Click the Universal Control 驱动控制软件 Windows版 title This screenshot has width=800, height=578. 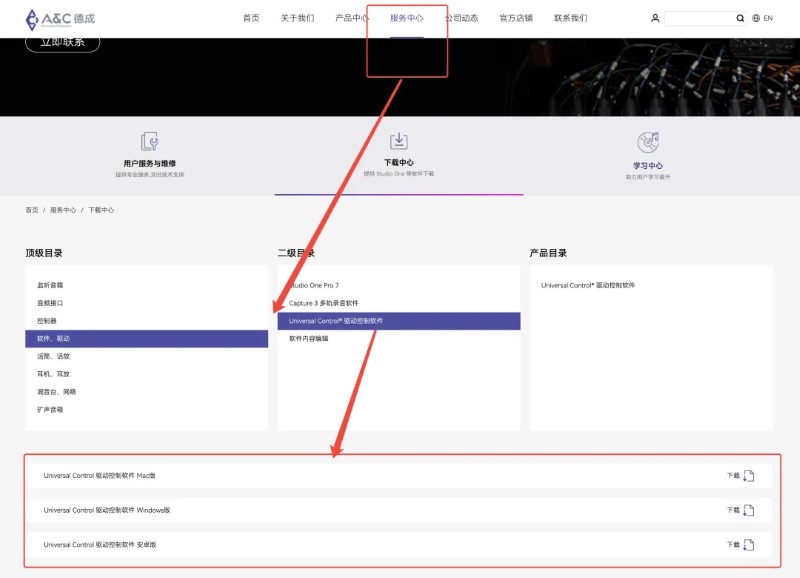[107, 510]
